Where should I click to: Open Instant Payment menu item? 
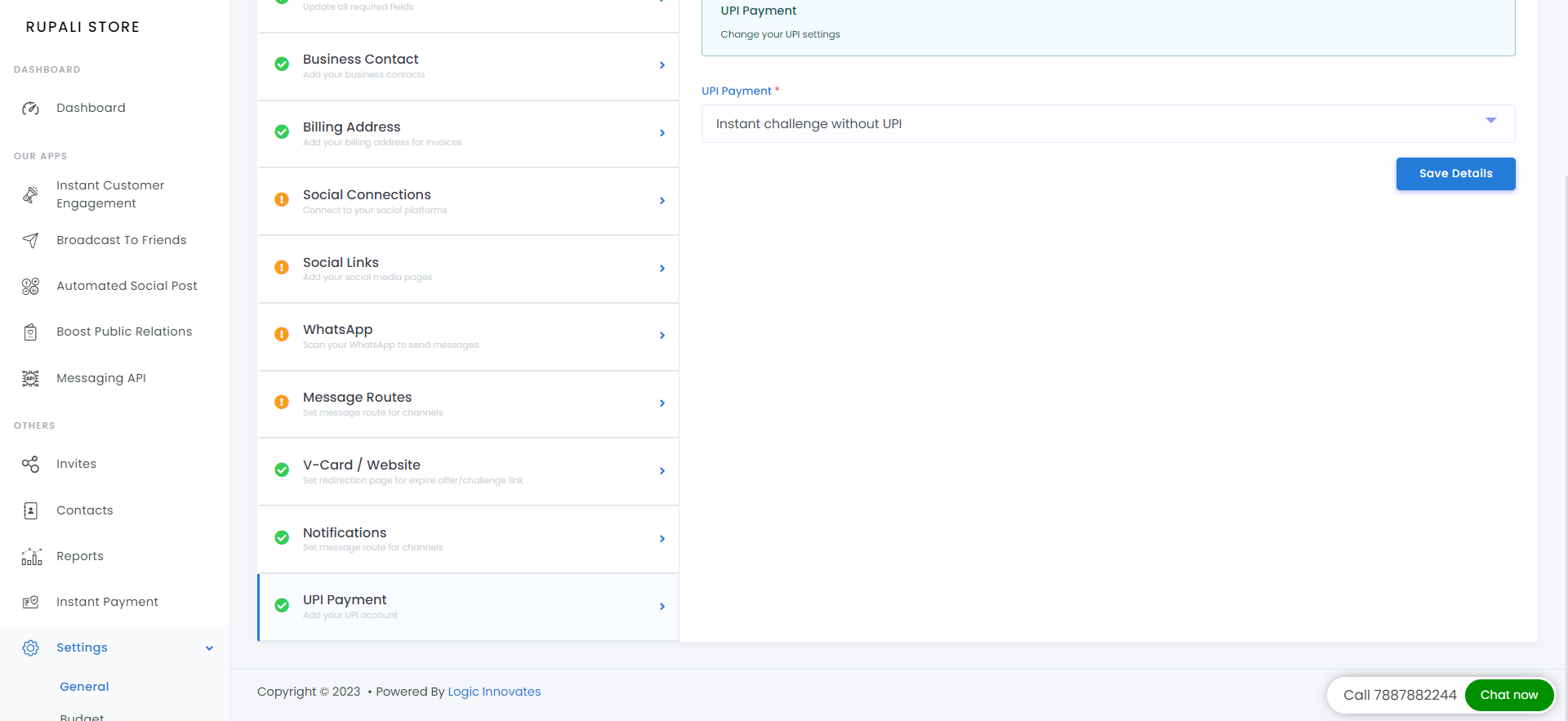pyautogui.click(x=107, y=602)
